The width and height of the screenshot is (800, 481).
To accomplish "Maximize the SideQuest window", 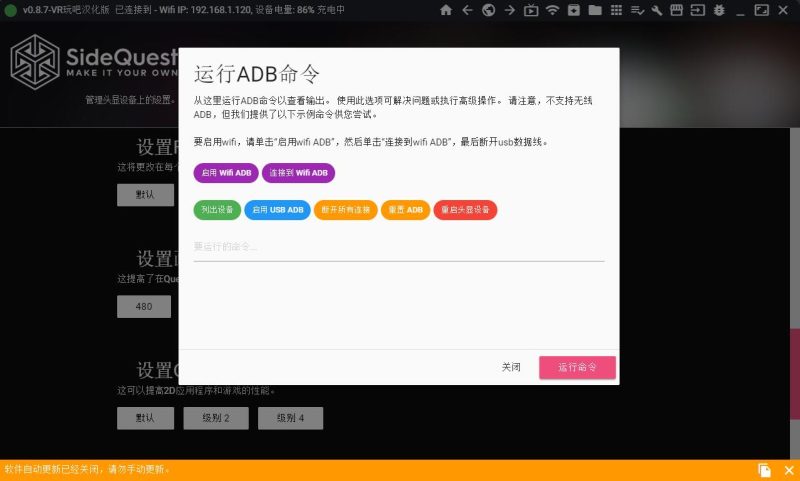I will pos(762,10).
